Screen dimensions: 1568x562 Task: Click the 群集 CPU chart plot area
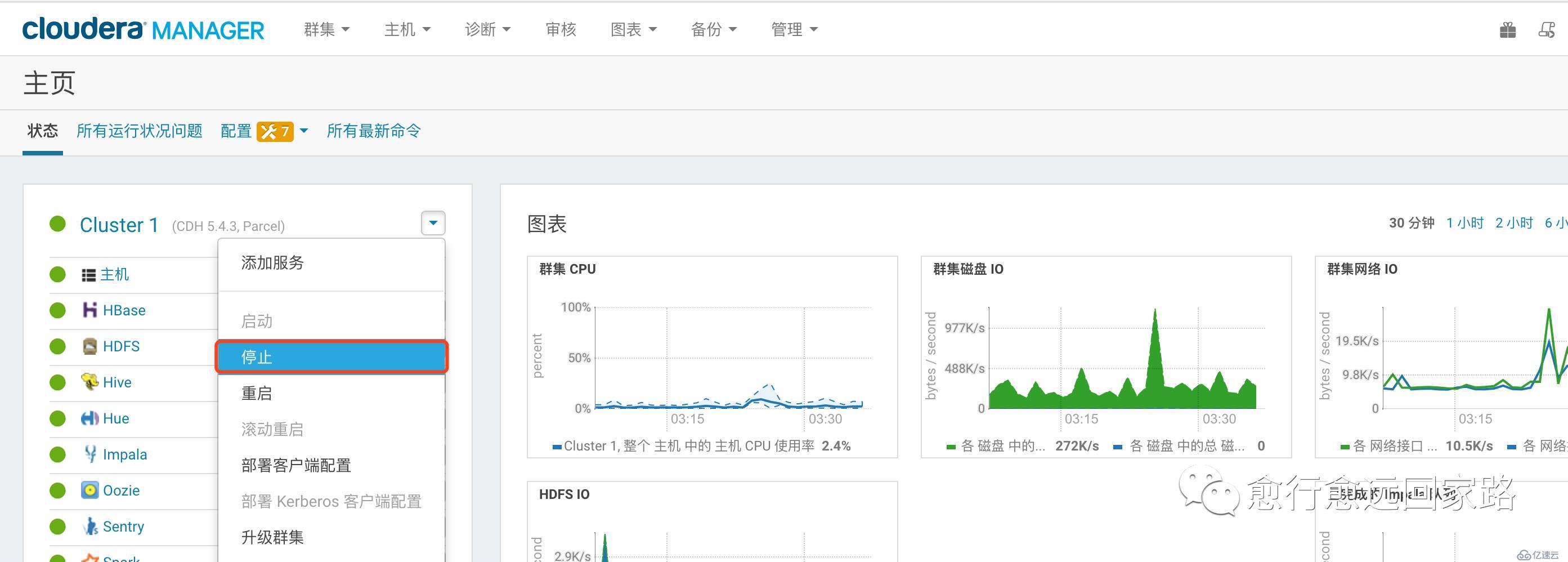[733, 358]
